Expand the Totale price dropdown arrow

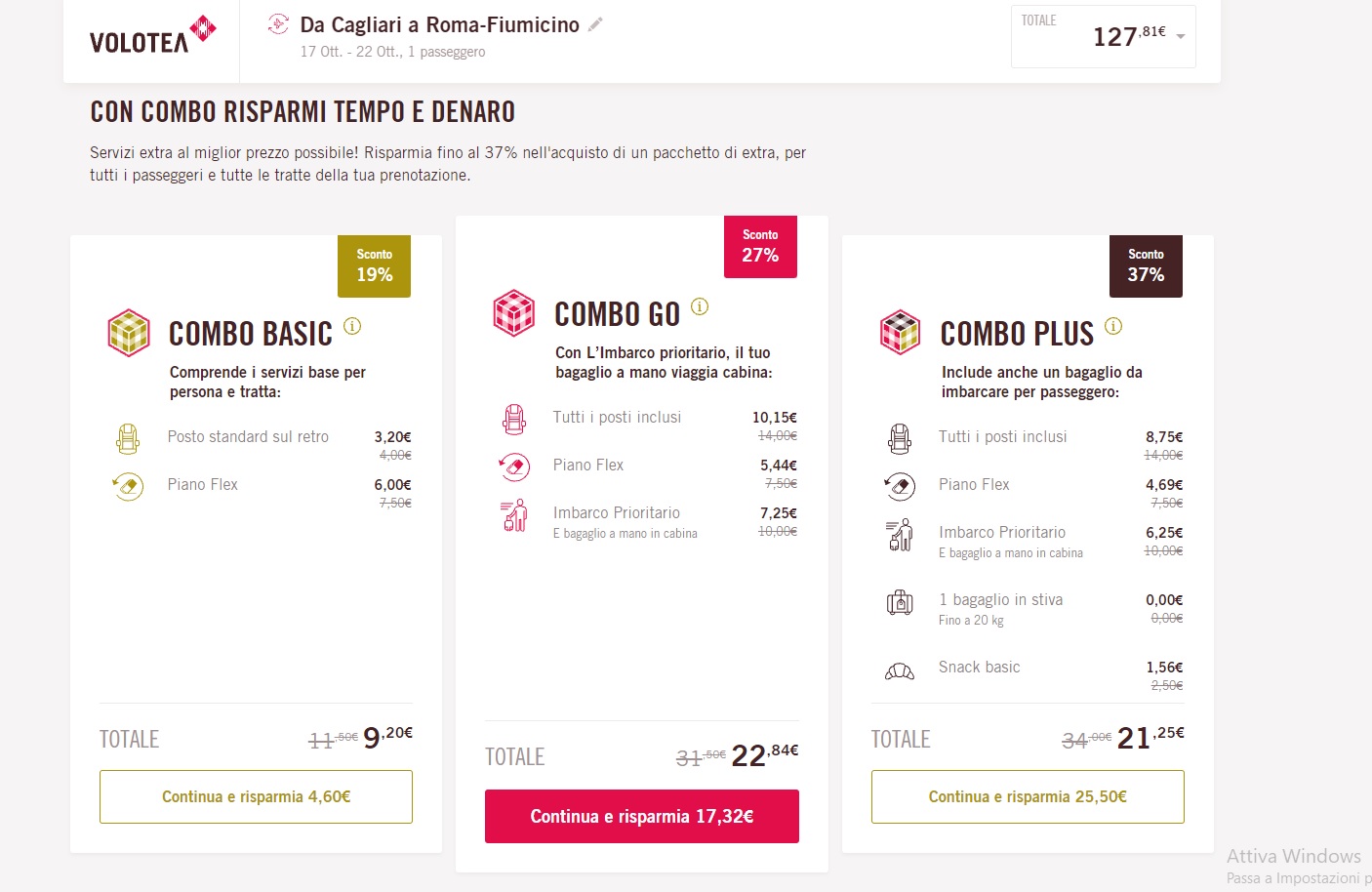[x=1181, y=37]
